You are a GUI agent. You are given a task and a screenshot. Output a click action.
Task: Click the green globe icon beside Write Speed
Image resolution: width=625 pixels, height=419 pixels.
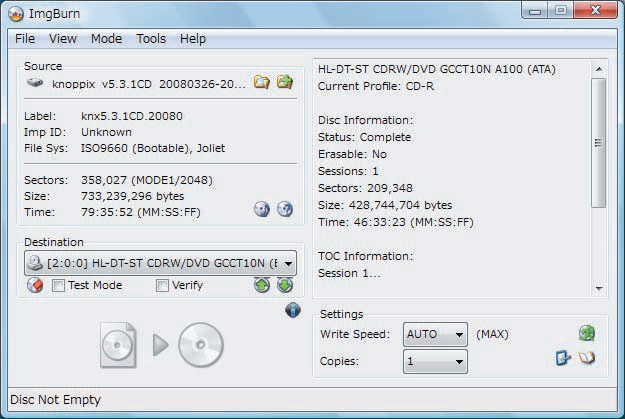tap(587, 333)
